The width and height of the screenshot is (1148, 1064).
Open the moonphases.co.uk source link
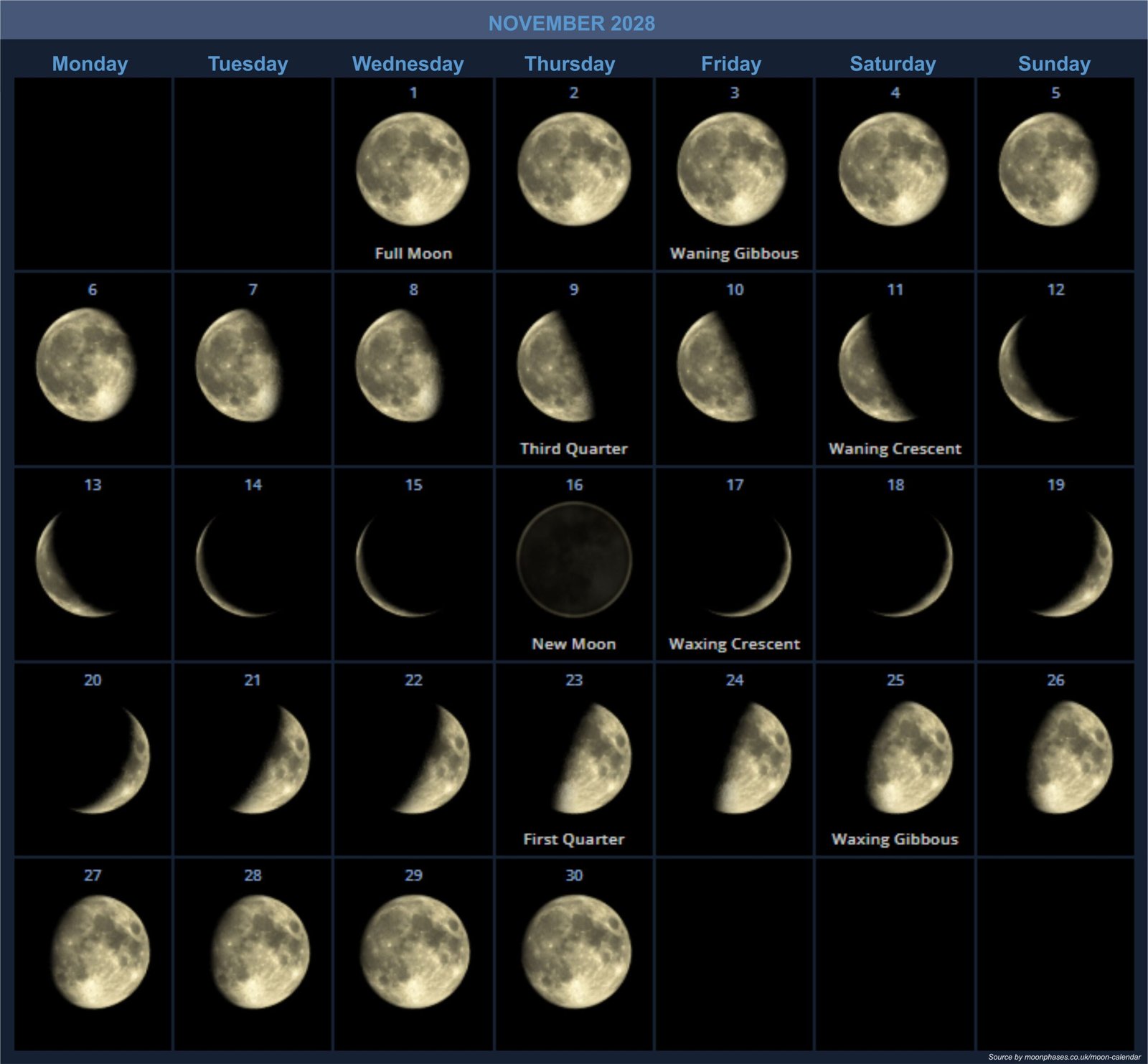point(1063,1057)
